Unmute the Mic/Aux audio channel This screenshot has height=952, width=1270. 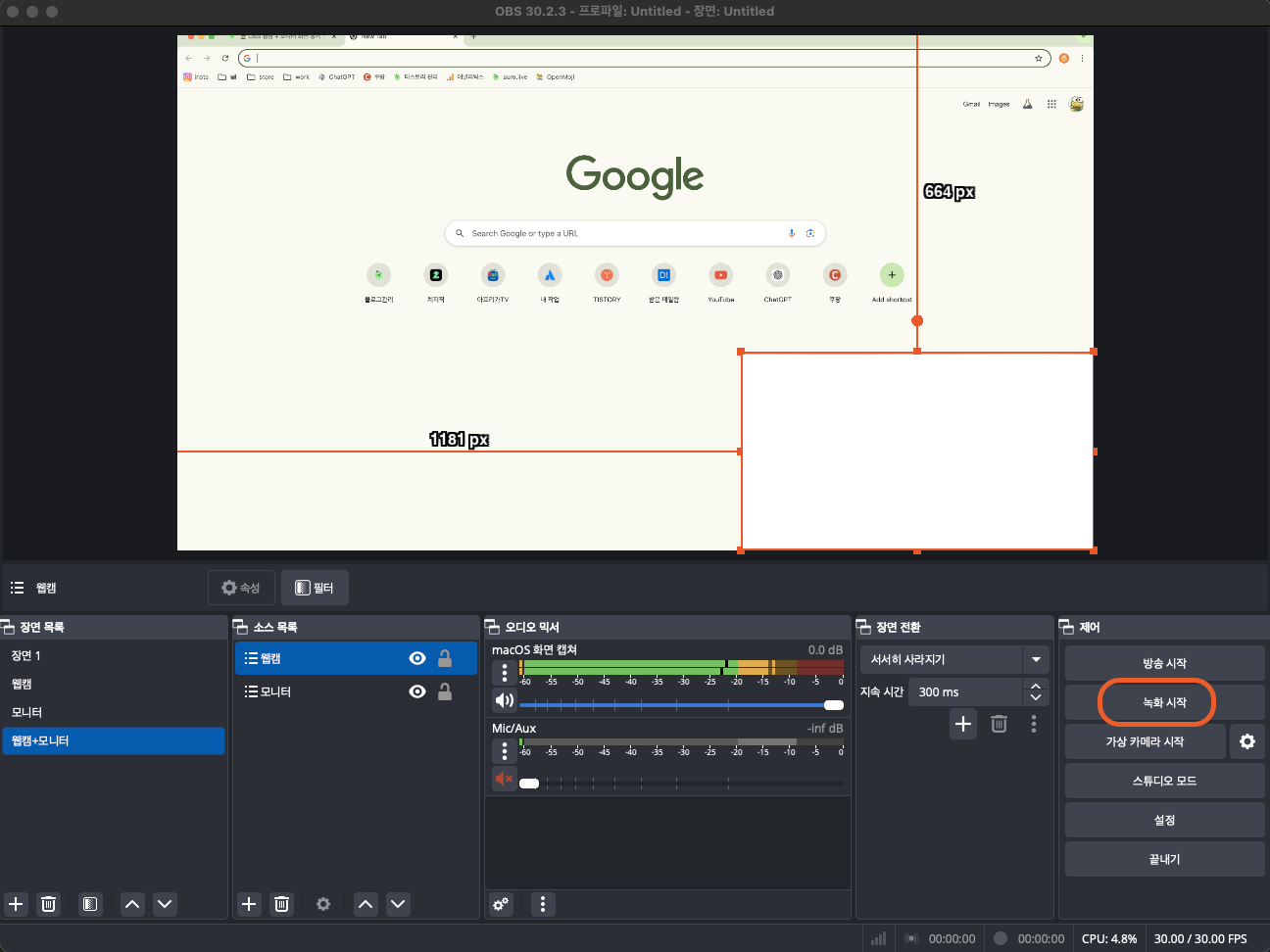point(505,779)
